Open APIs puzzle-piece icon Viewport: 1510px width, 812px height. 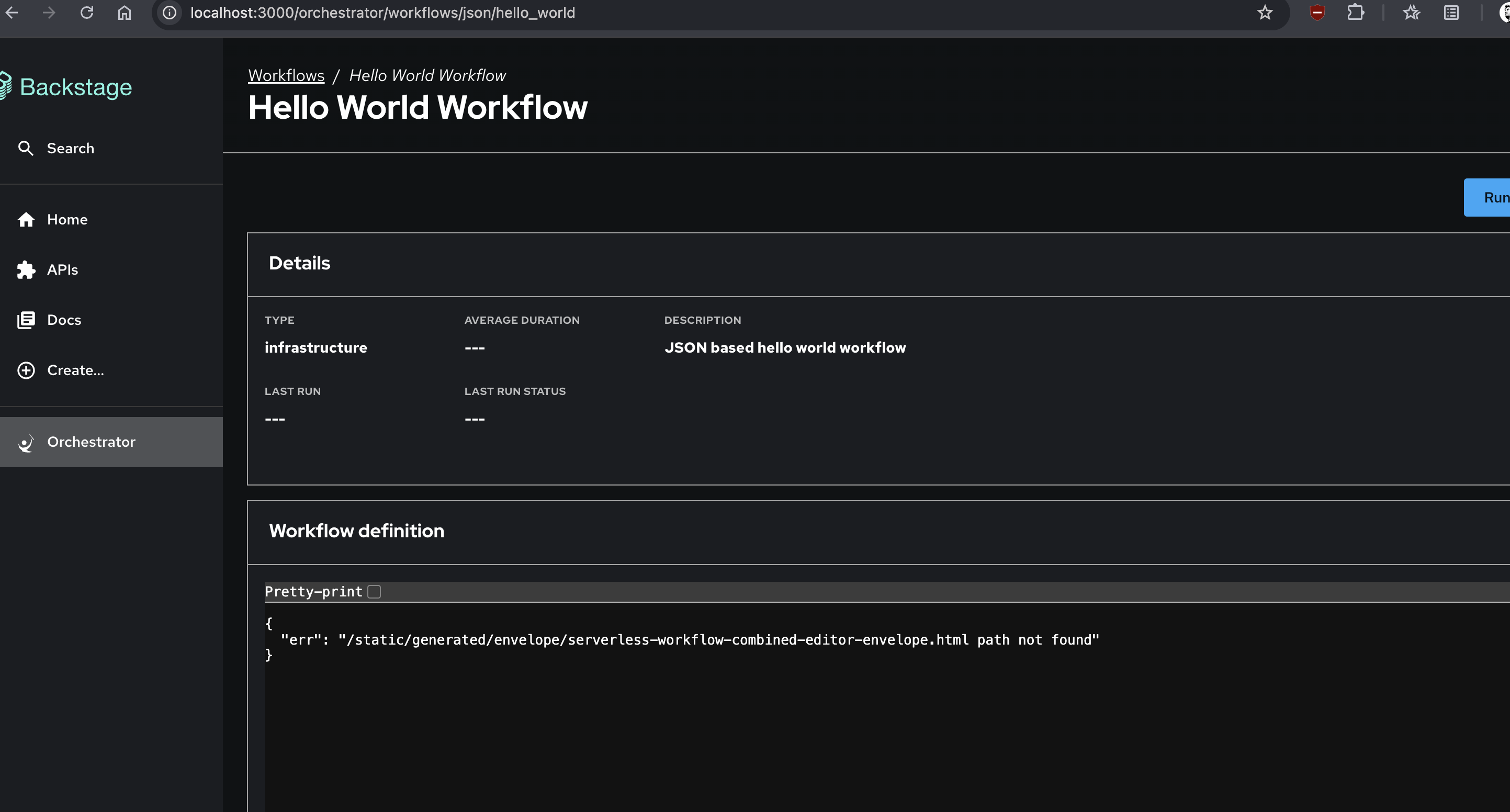[26, 269]
